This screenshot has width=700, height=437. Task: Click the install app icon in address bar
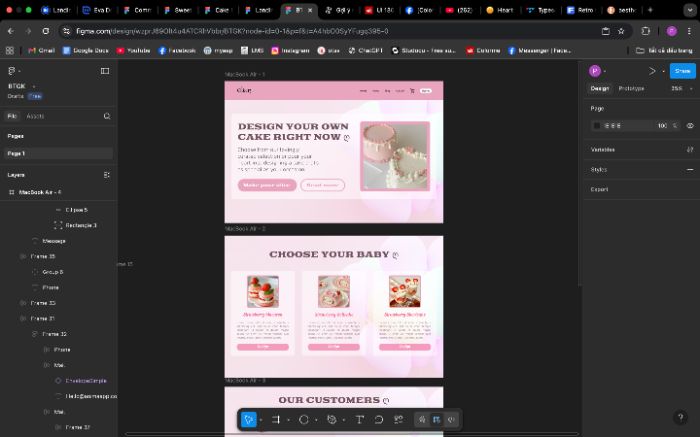tap(605, 31)
